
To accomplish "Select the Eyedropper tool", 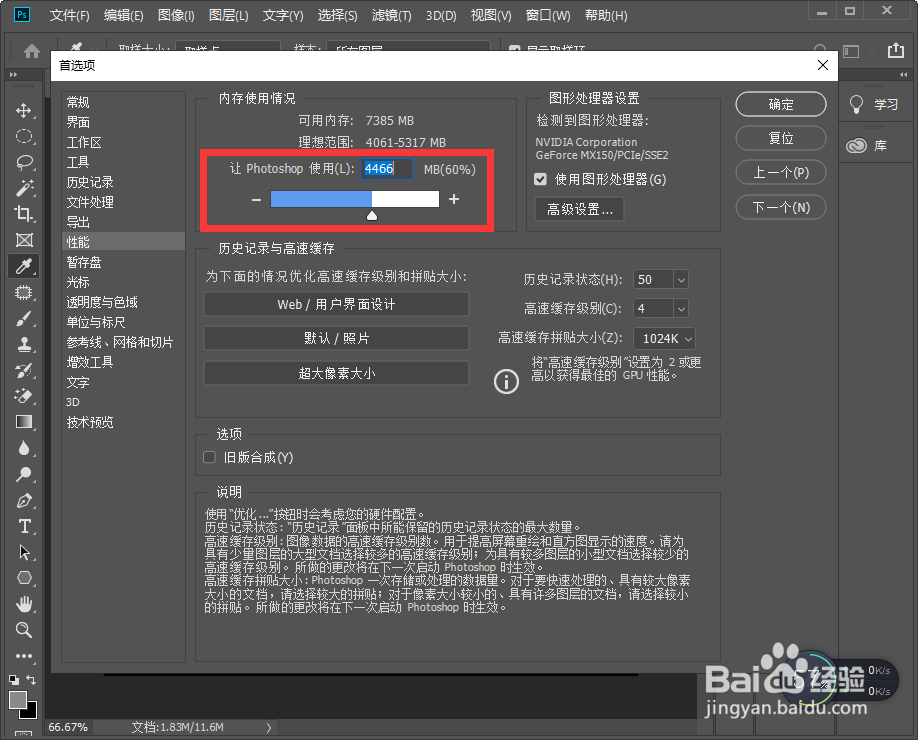I will (23, 266).
